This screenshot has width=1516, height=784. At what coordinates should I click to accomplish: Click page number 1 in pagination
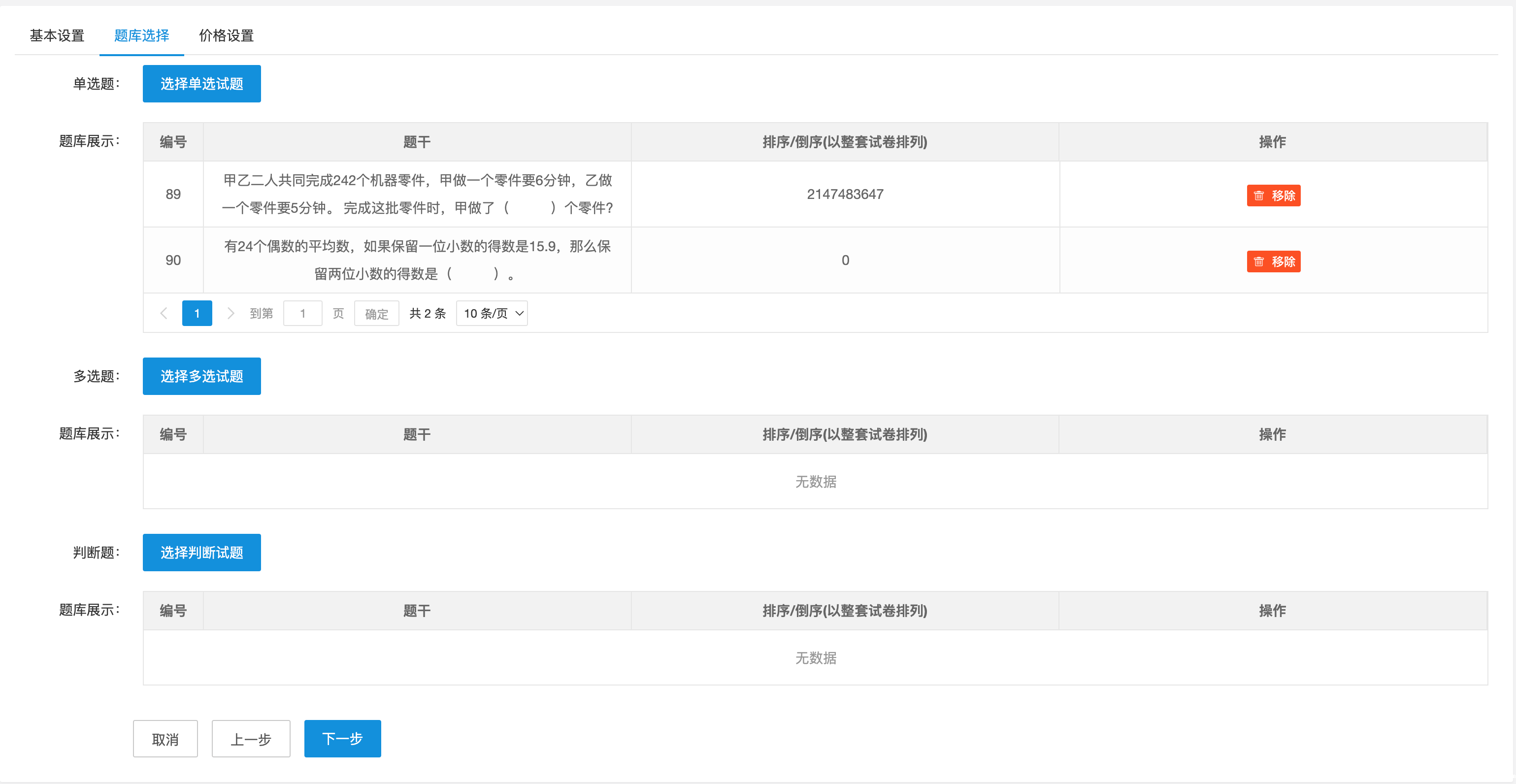197,313
